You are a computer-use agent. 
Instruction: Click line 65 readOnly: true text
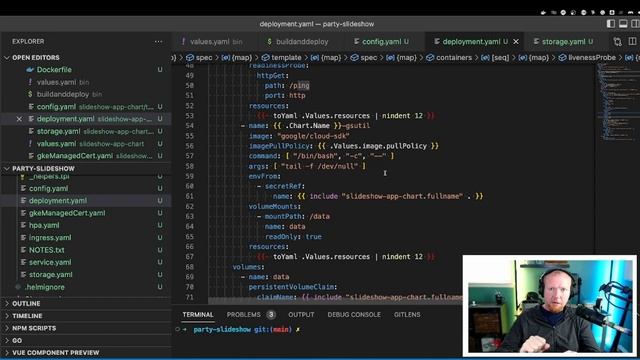(293, 237)
